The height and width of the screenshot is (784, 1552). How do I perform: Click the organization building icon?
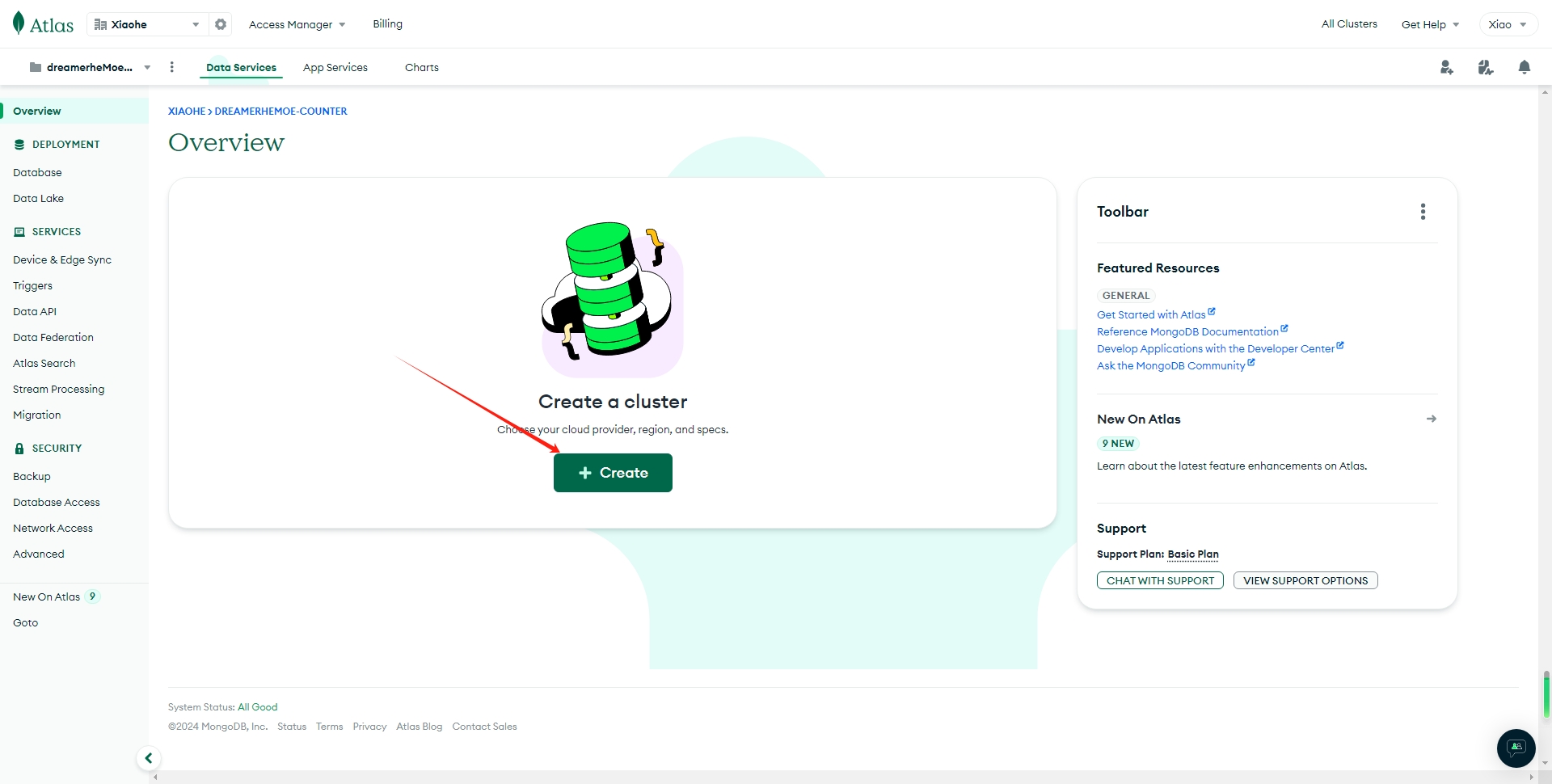coord(100,24)
